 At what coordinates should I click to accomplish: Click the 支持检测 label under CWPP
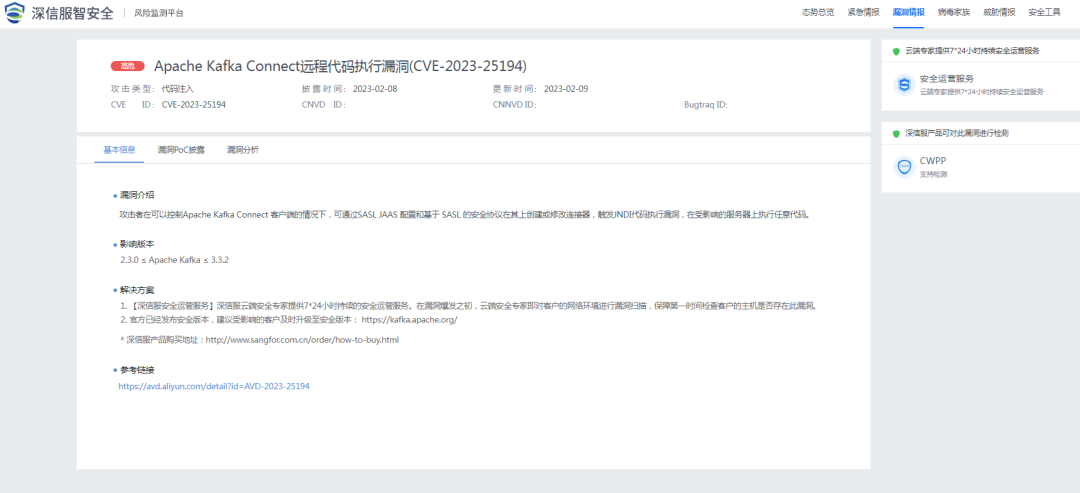click(933, 174)
